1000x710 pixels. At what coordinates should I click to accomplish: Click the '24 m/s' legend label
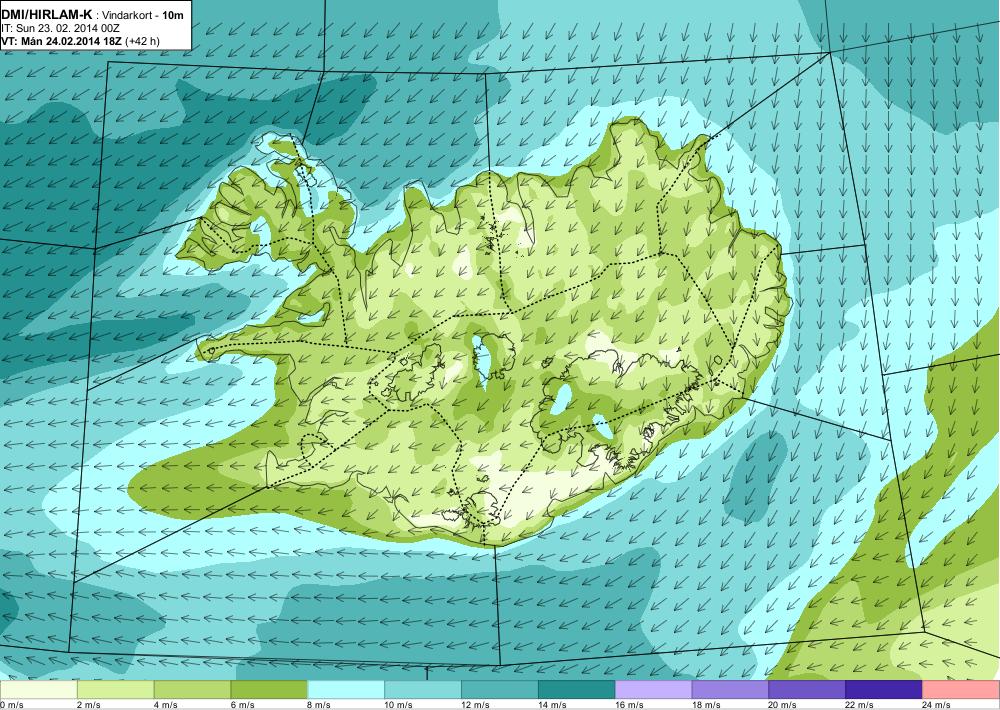click(x=937, y=705)
